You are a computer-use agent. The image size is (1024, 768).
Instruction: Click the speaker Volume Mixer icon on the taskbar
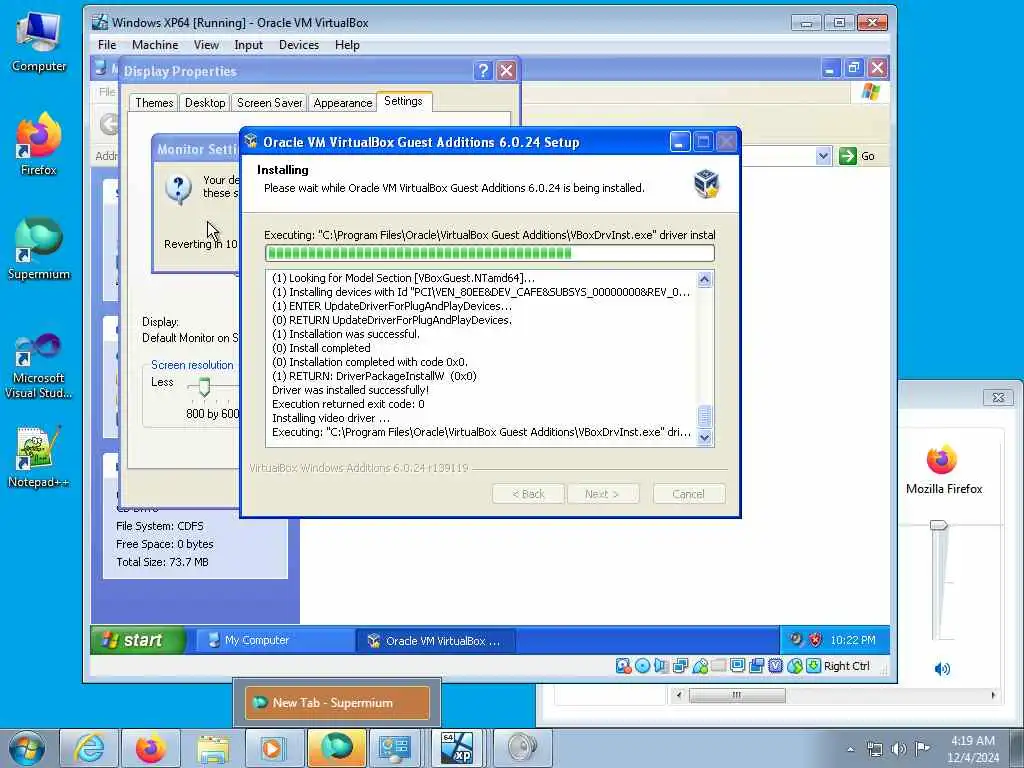click(520, 748)
